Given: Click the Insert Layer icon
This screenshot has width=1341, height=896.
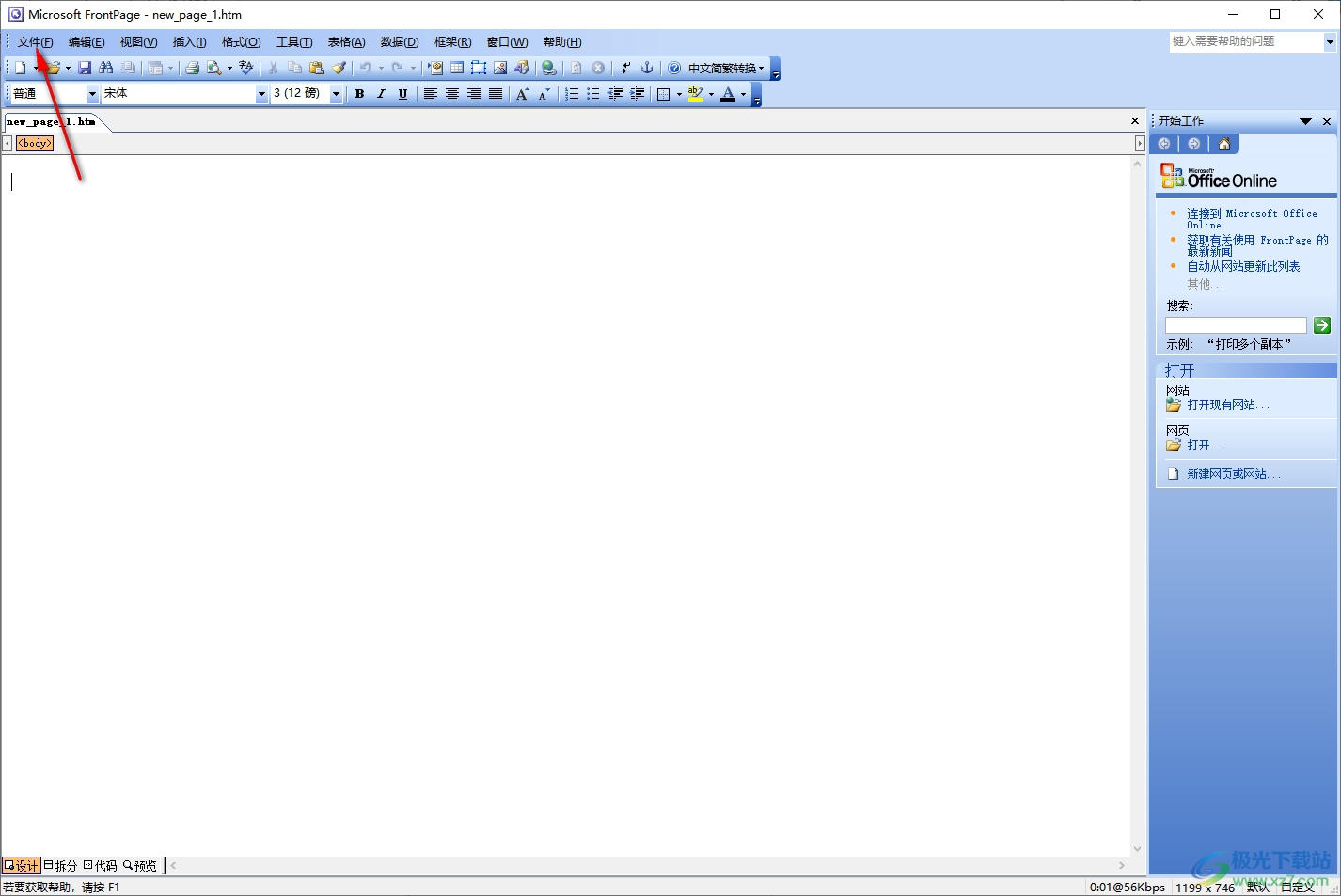Looking at the screenshot, I should click(x=479, y=68).
